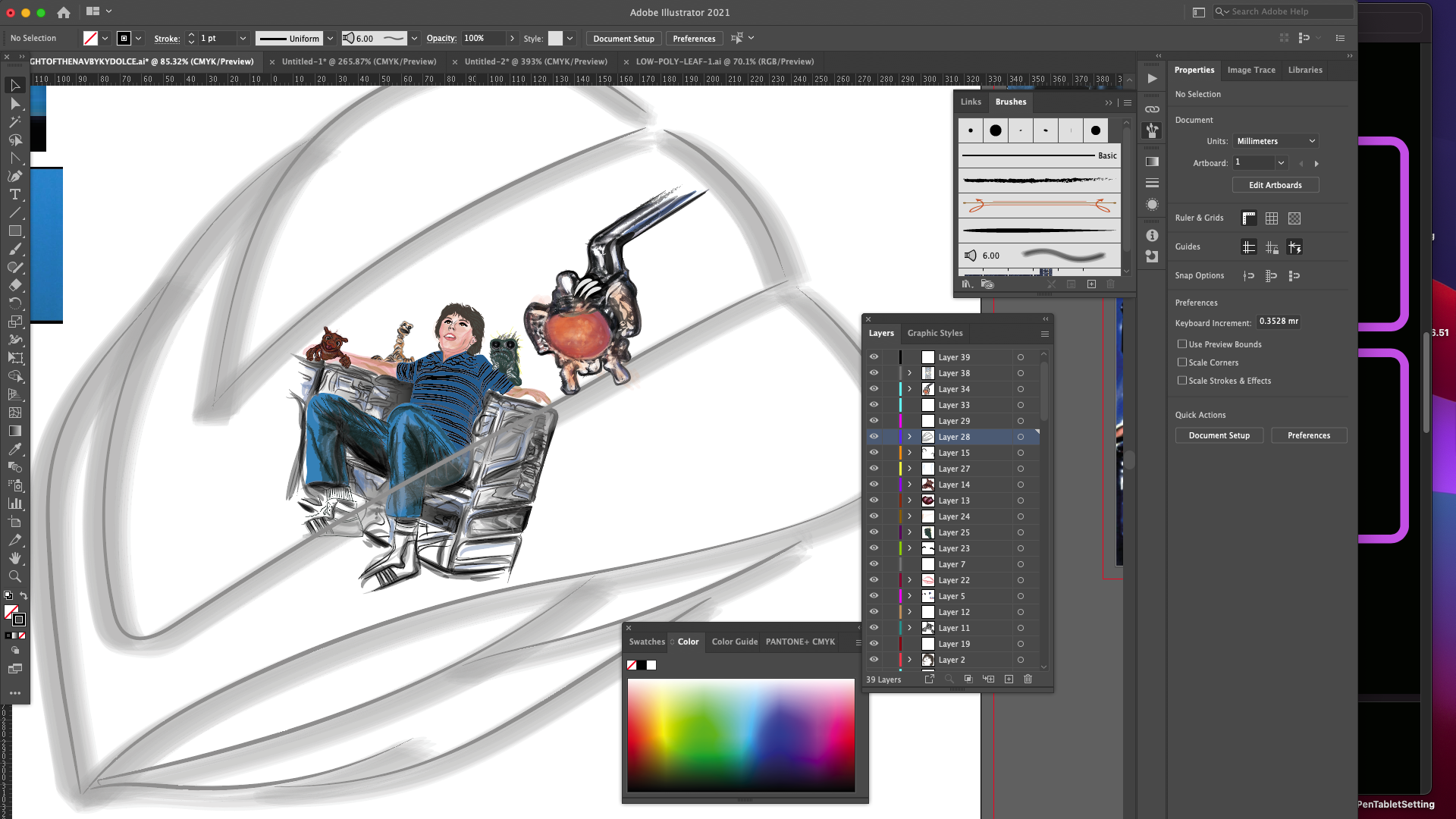This screenshot has height=819, width=1456.
Task: Select the Eraser tool
Action: click(x=14, y=285)
